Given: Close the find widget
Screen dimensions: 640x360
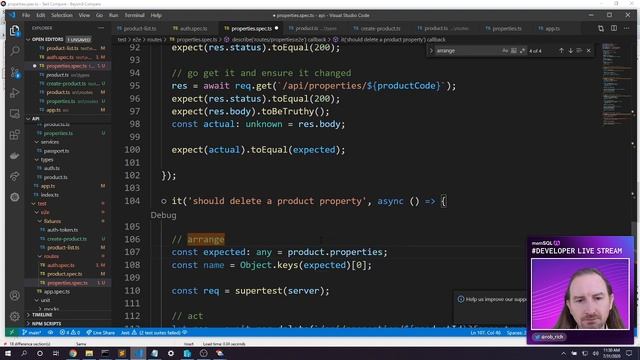Looking at the screenshot, I should tap(589, 51).
